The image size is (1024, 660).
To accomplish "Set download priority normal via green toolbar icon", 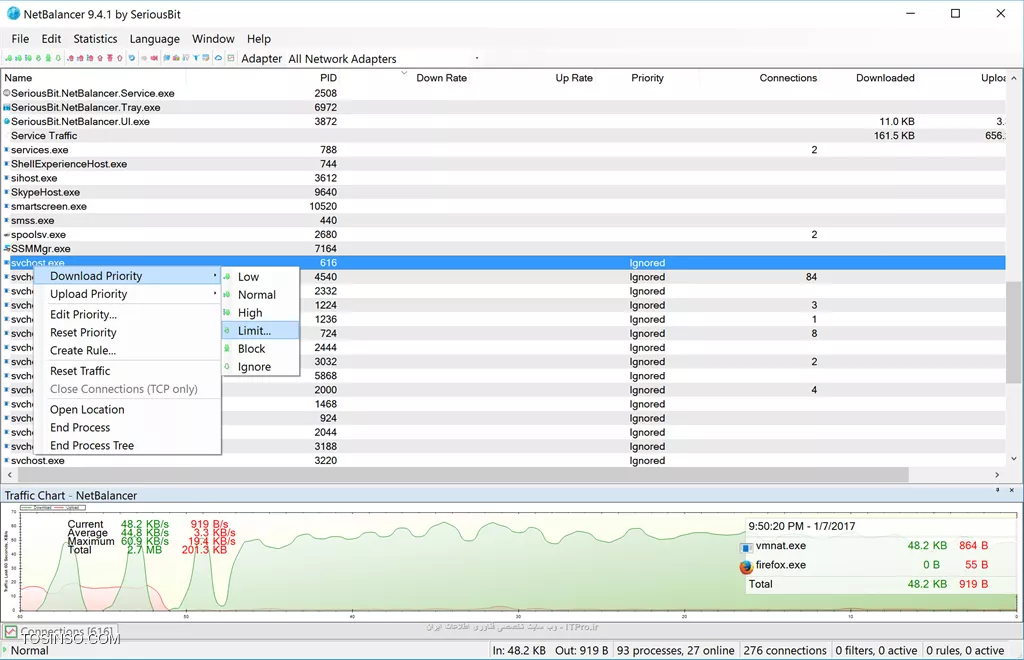I will click(19, 58).
